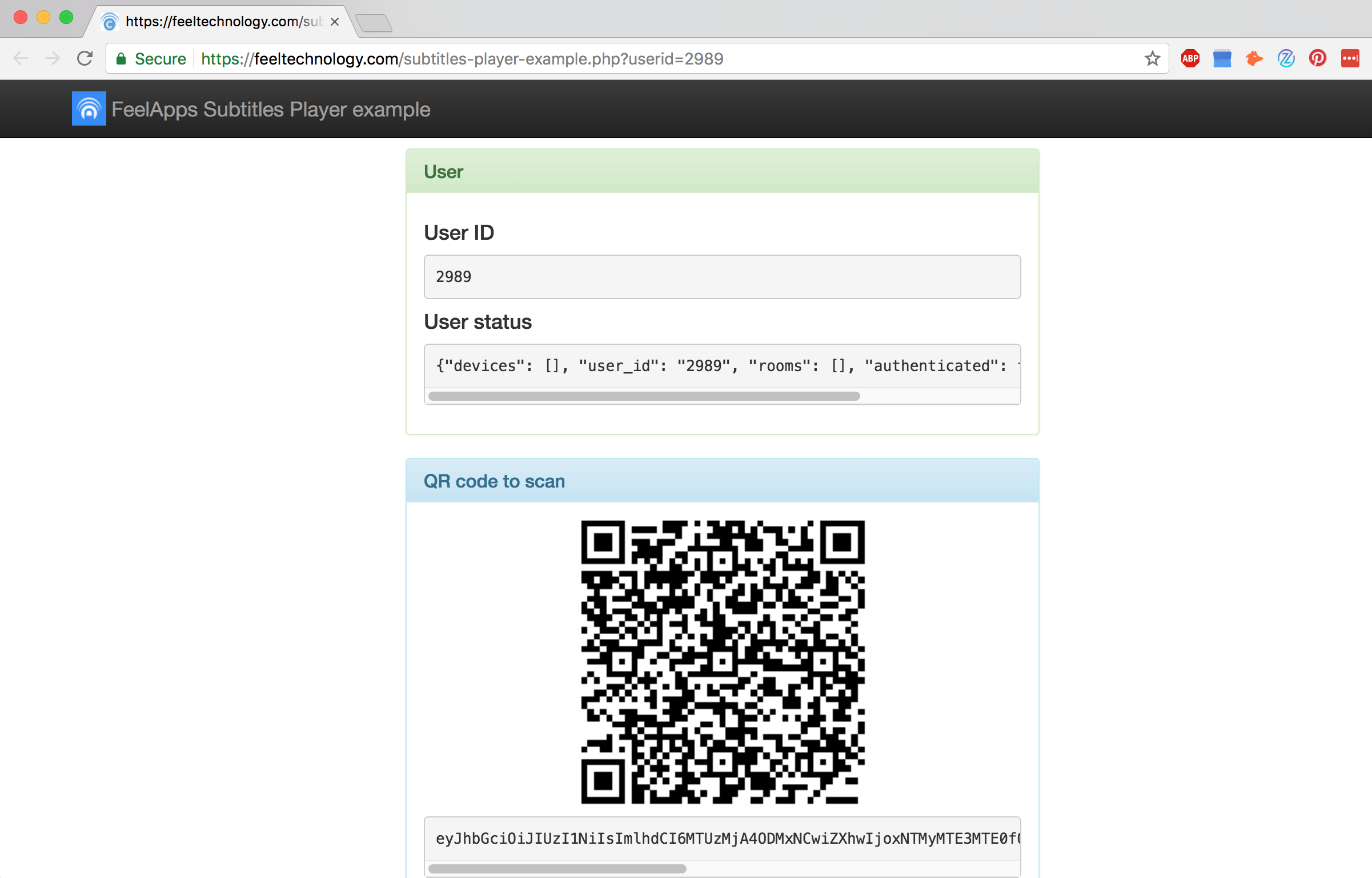This screenshot has width=1372, height=878.
Task: Open a new browser tab
Action: [374, 23]
